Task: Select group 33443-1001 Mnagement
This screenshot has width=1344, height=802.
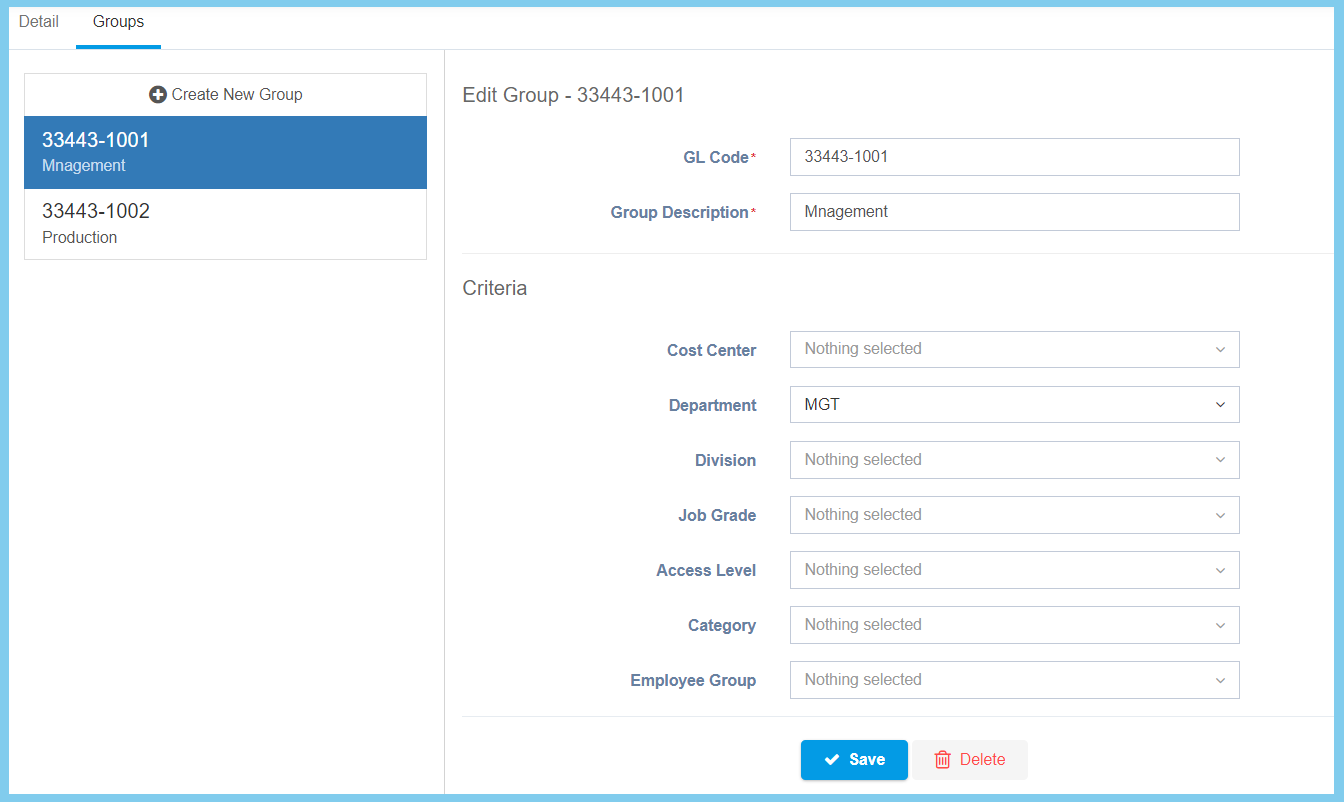Action: coord(225,152)
